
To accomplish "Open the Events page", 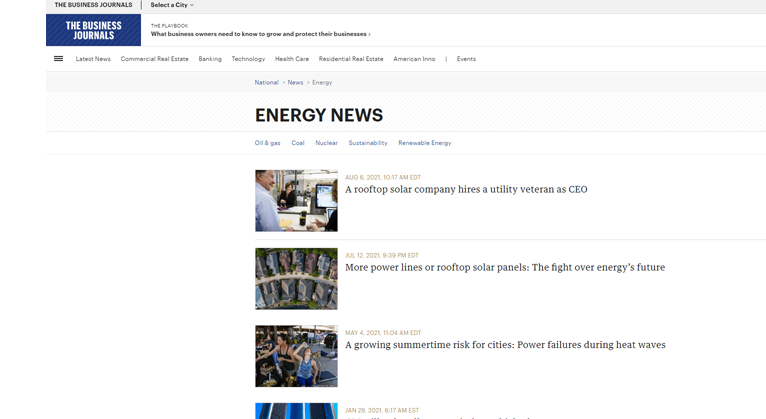I will (x=466, y=59).
